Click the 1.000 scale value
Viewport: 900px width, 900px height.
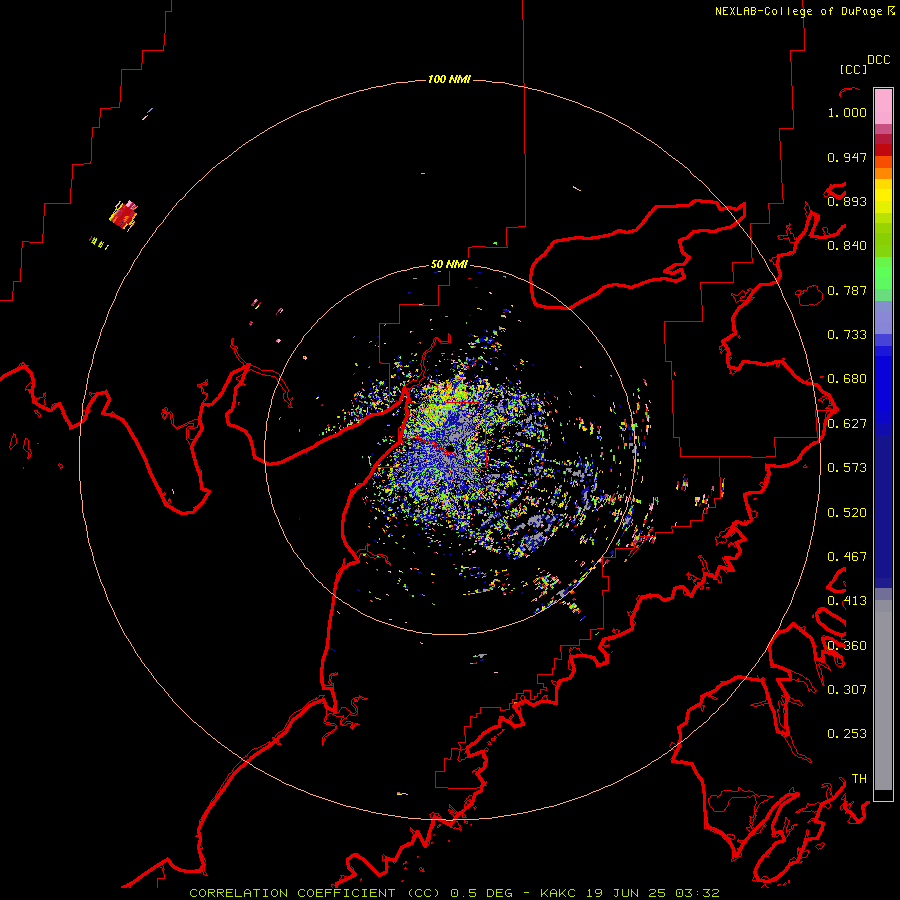(x=847, y=112)
